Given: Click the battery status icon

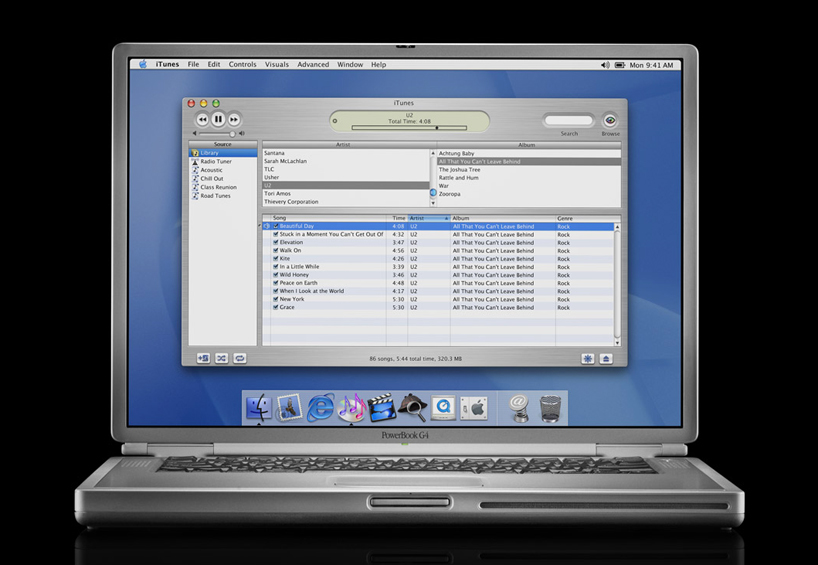Looking at the screenshot, I should pos(620,65).
